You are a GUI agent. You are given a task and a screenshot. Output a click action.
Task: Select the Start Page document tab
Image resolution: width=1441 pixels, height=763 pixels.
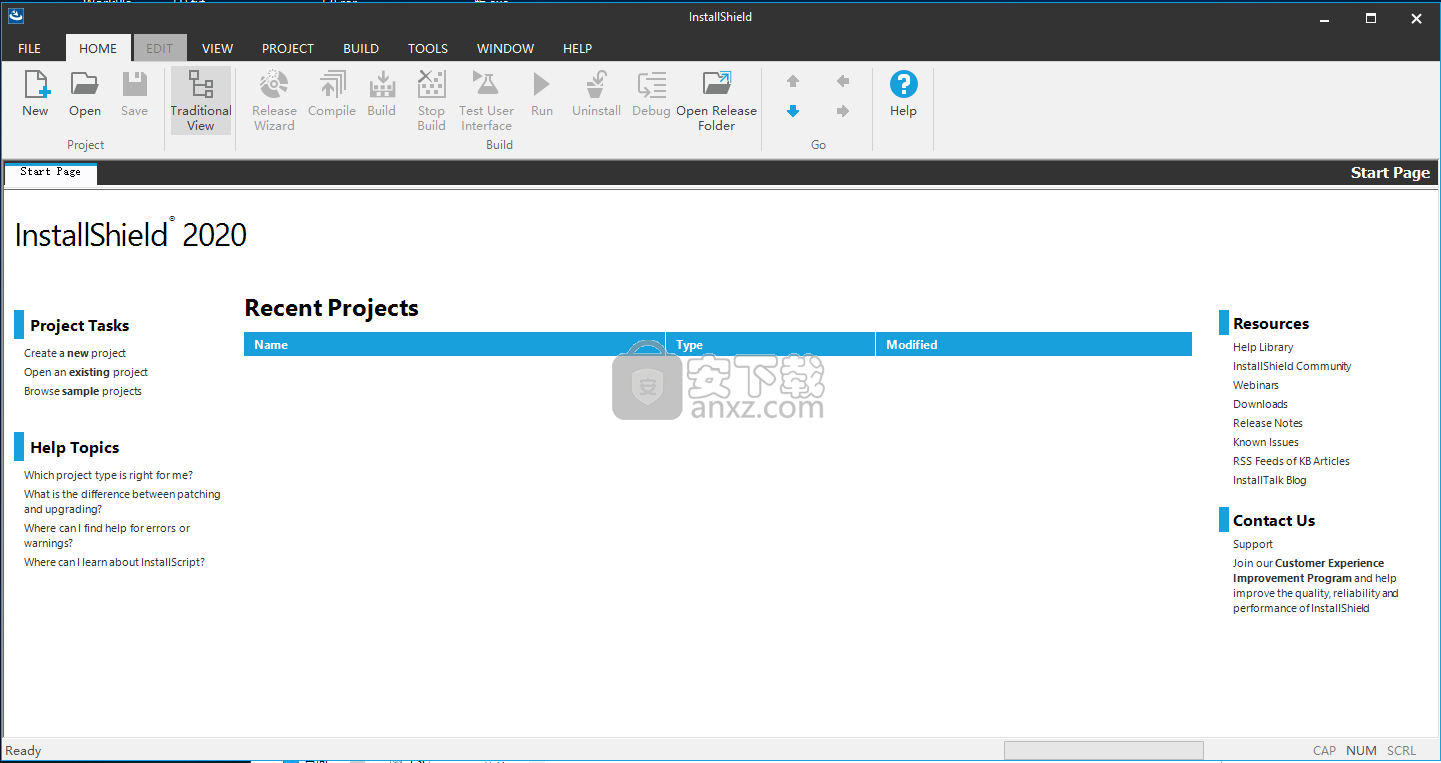click(50, 172)
